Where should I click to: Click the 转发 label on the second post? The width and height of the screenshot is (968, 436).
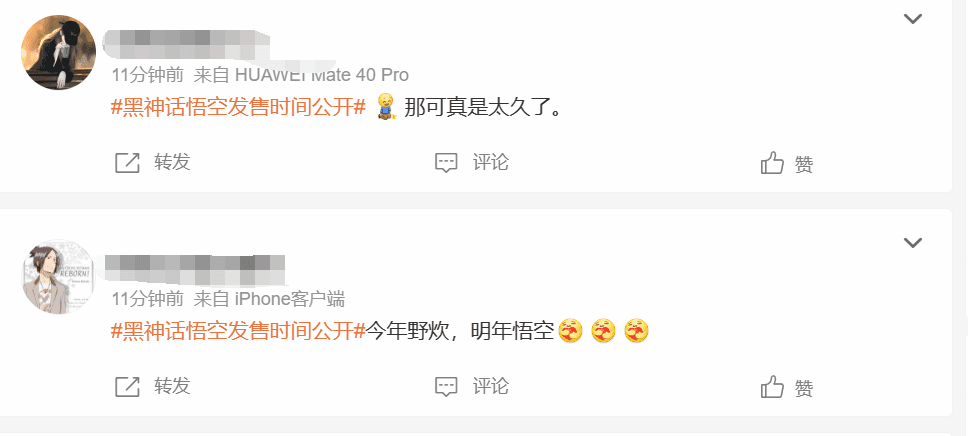pos(172,387)
